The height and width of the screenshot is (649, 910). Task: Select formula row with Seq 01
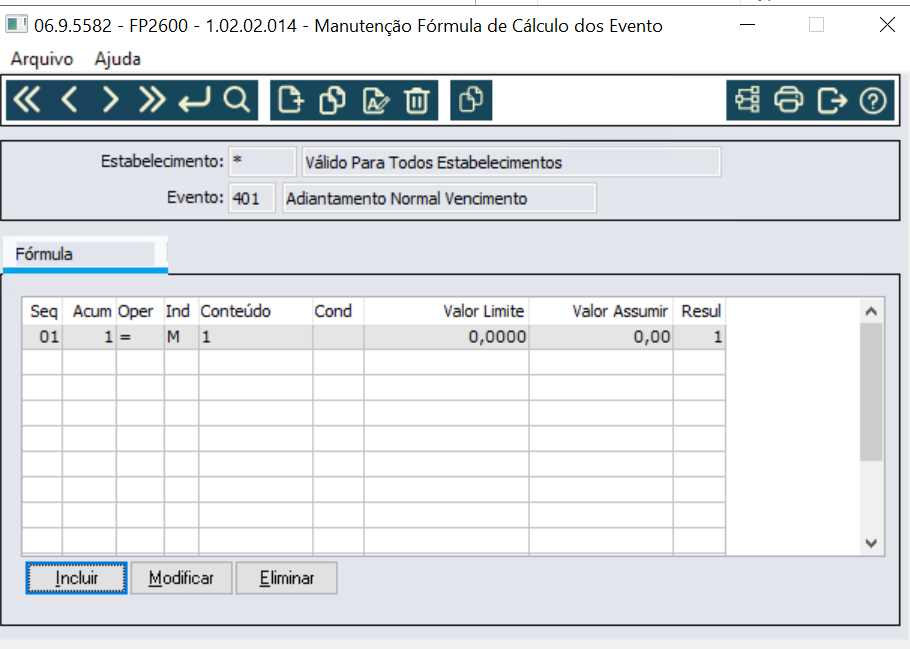374,337
